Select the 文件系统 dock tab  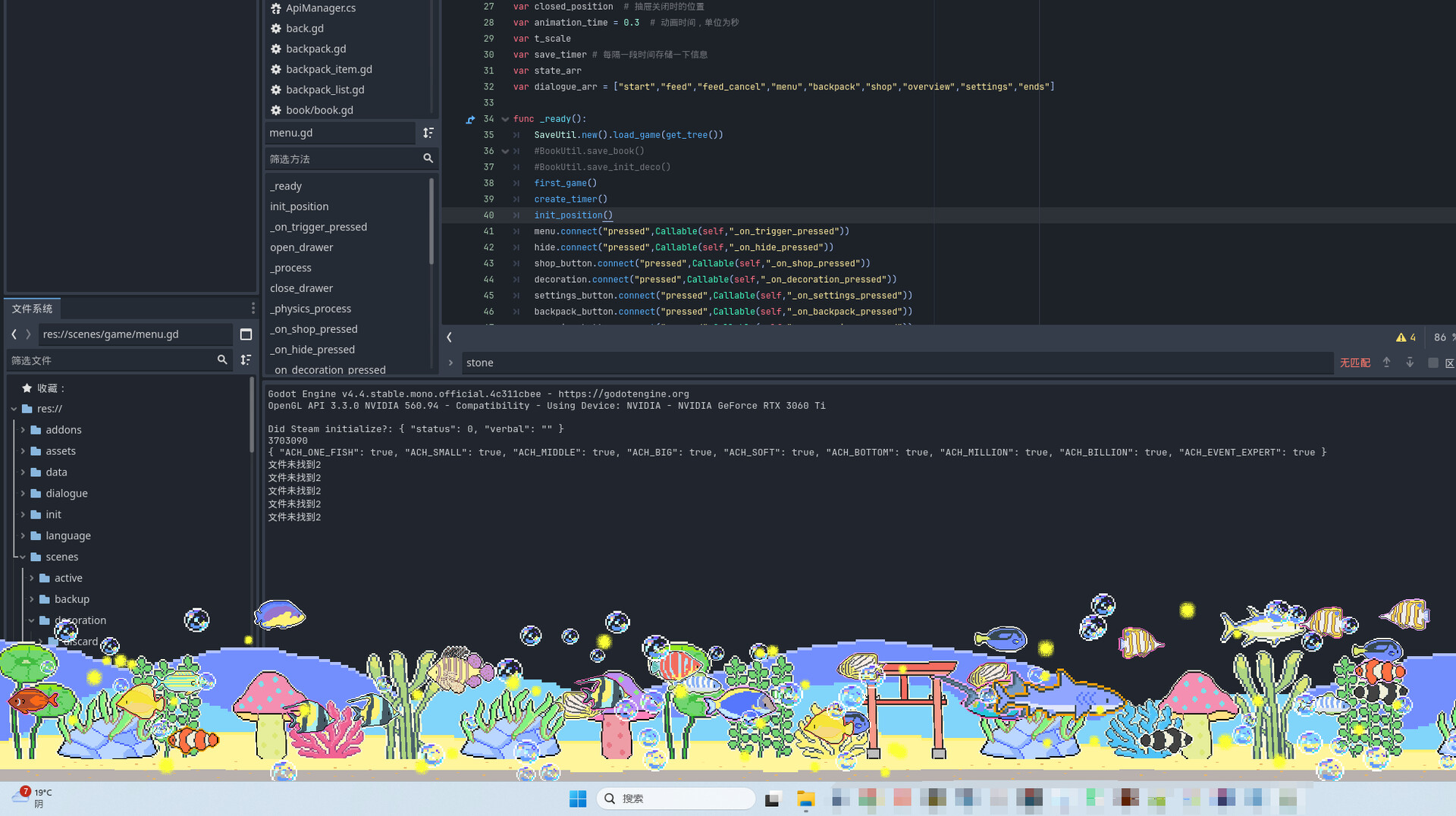32,309
